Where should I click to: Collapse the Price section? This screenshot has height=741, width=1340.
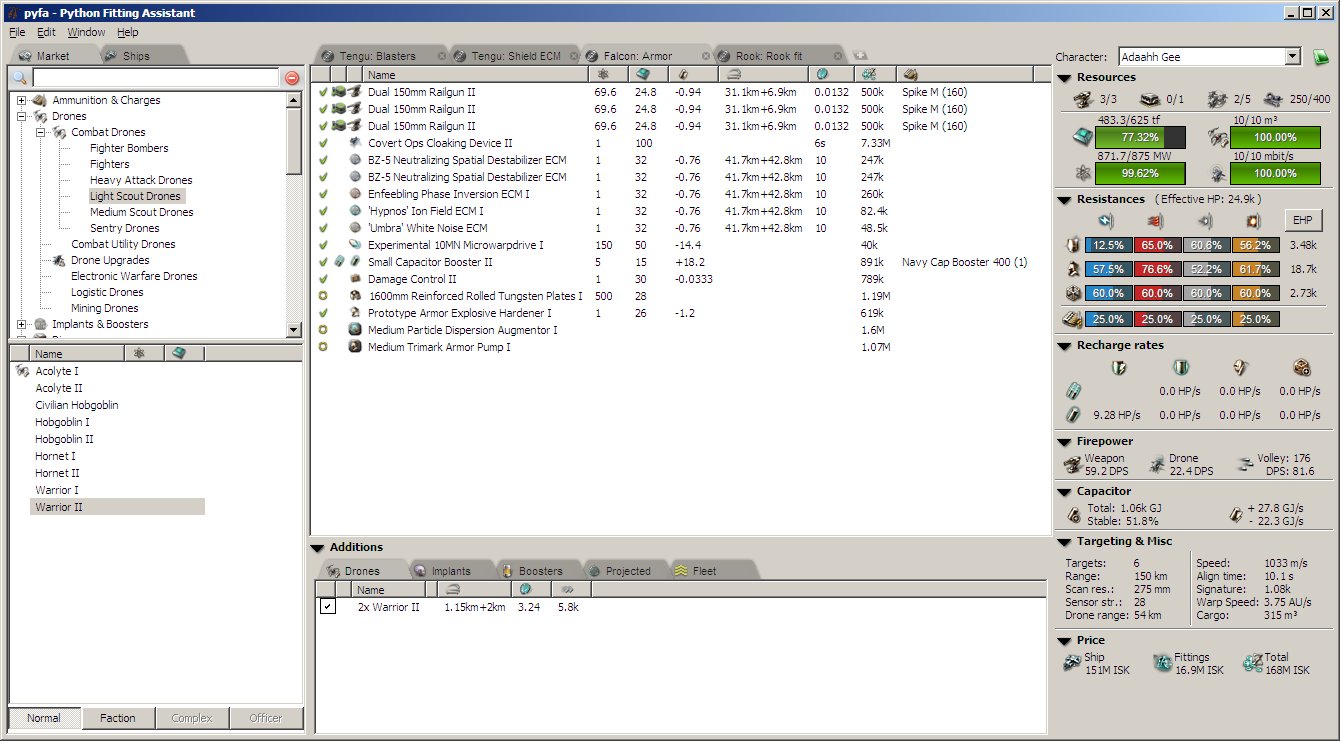(x=1064, y=641)
